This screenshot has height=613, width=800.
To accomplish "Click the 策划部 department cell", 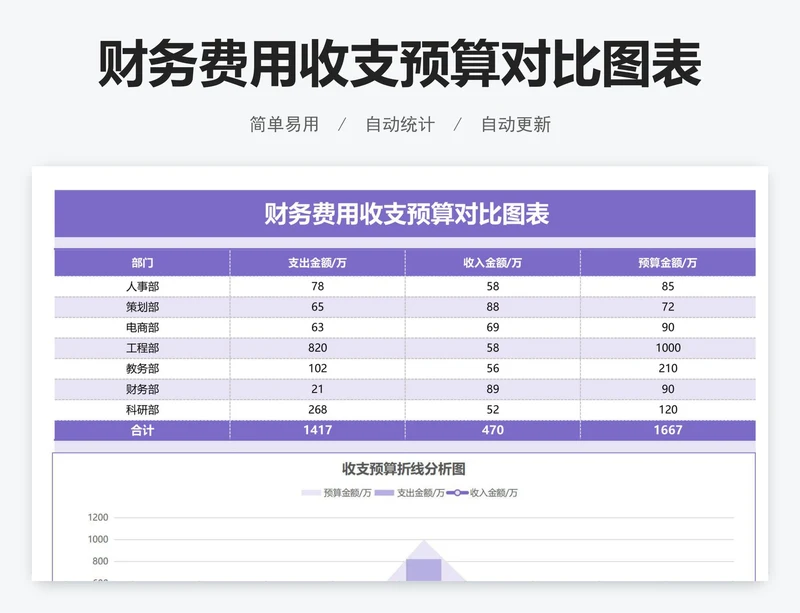I will (142, 307).
